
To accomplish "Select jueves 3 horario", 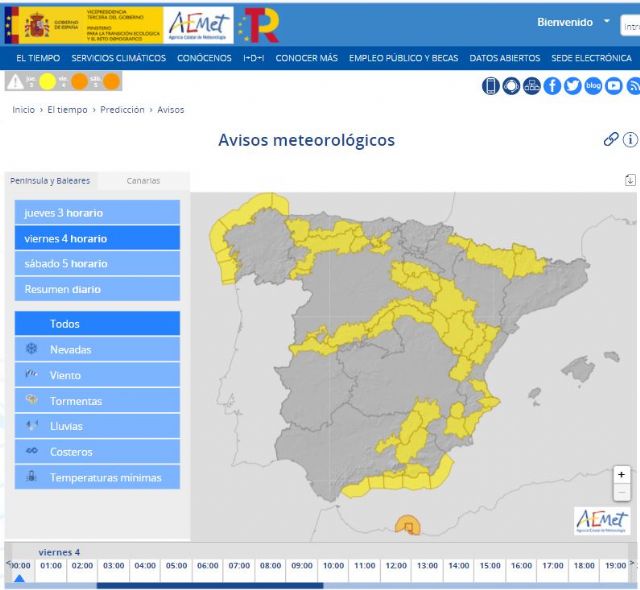I will click(x=97, y=213).
